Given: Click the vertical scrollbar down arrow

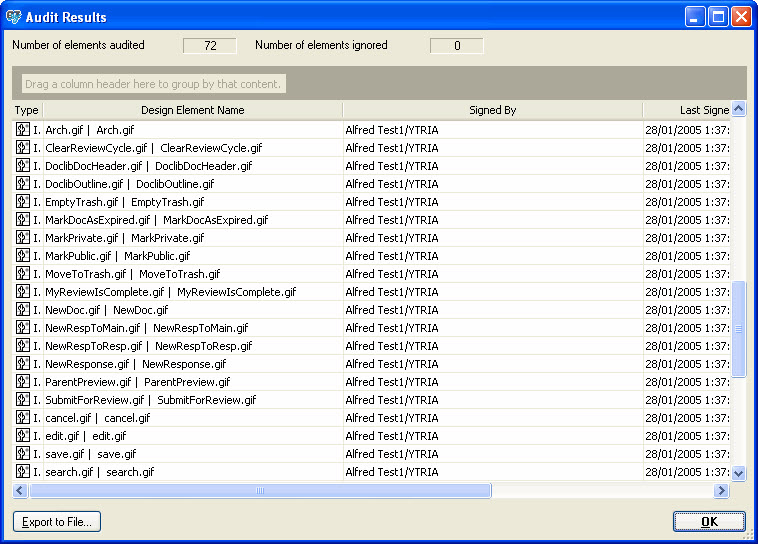Looking at the screenshot, I should tap(739, 473).
